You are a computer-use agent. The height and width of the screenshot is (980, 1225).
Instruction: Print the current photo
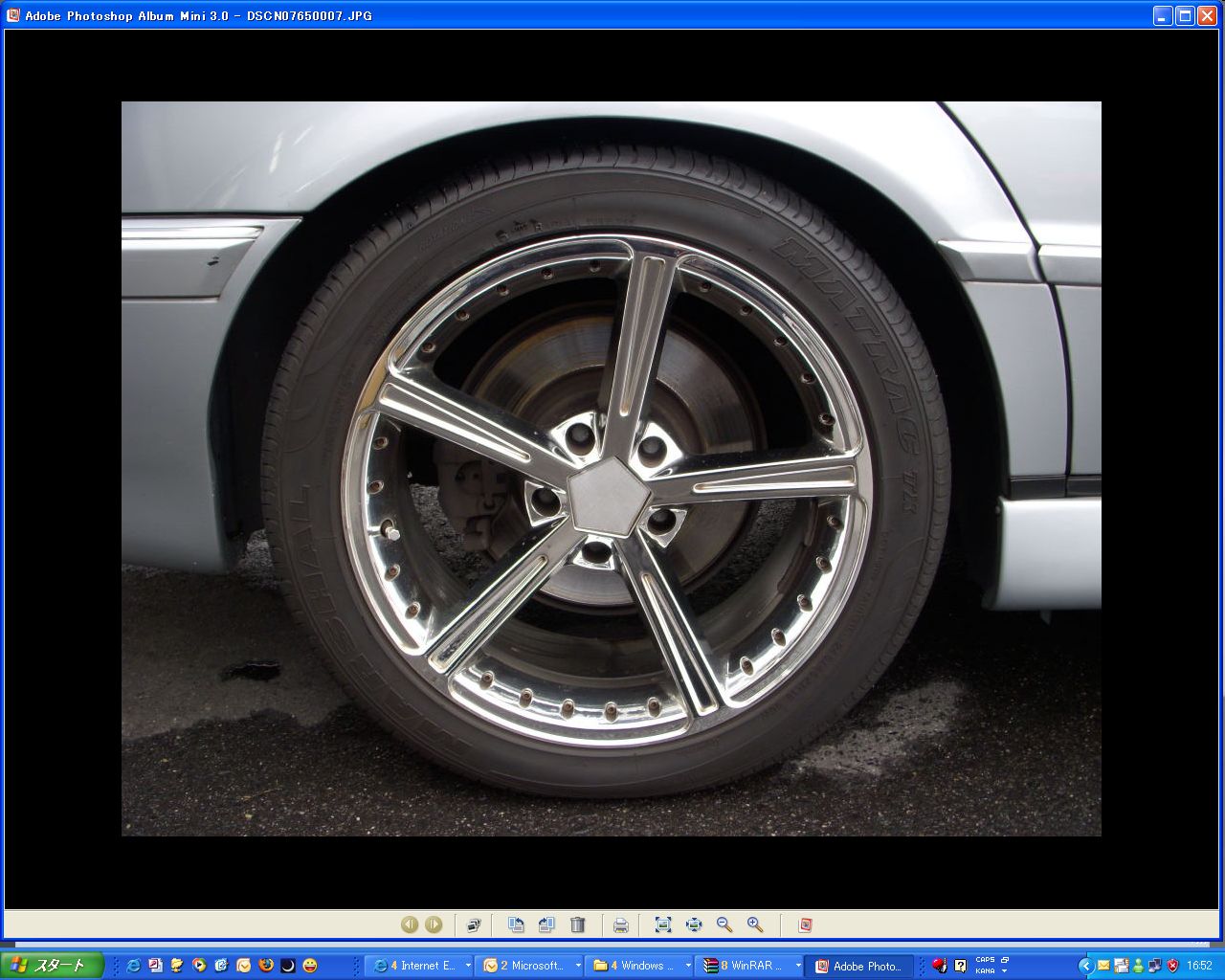[x=620, y=924]
